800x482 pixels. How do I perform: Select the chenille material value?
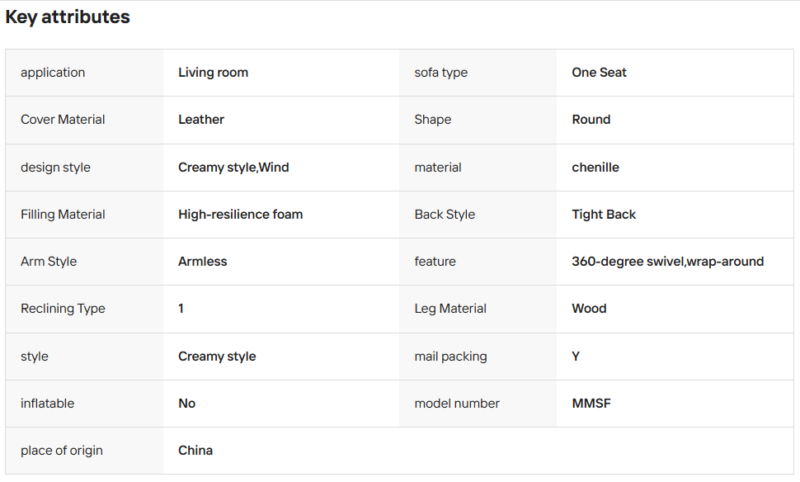[x=595, y=167]
